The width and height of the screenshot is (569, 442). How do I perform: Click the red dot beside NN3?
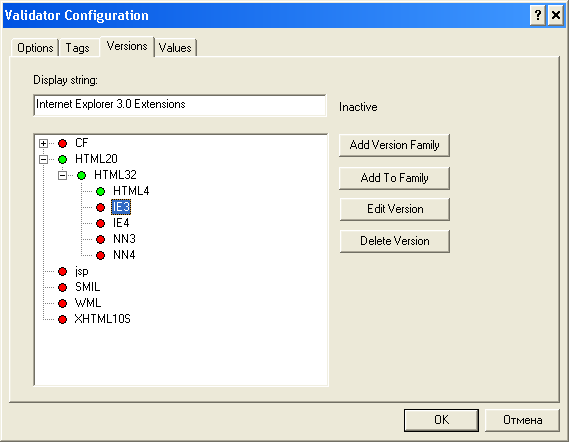(x=101, y=240)
